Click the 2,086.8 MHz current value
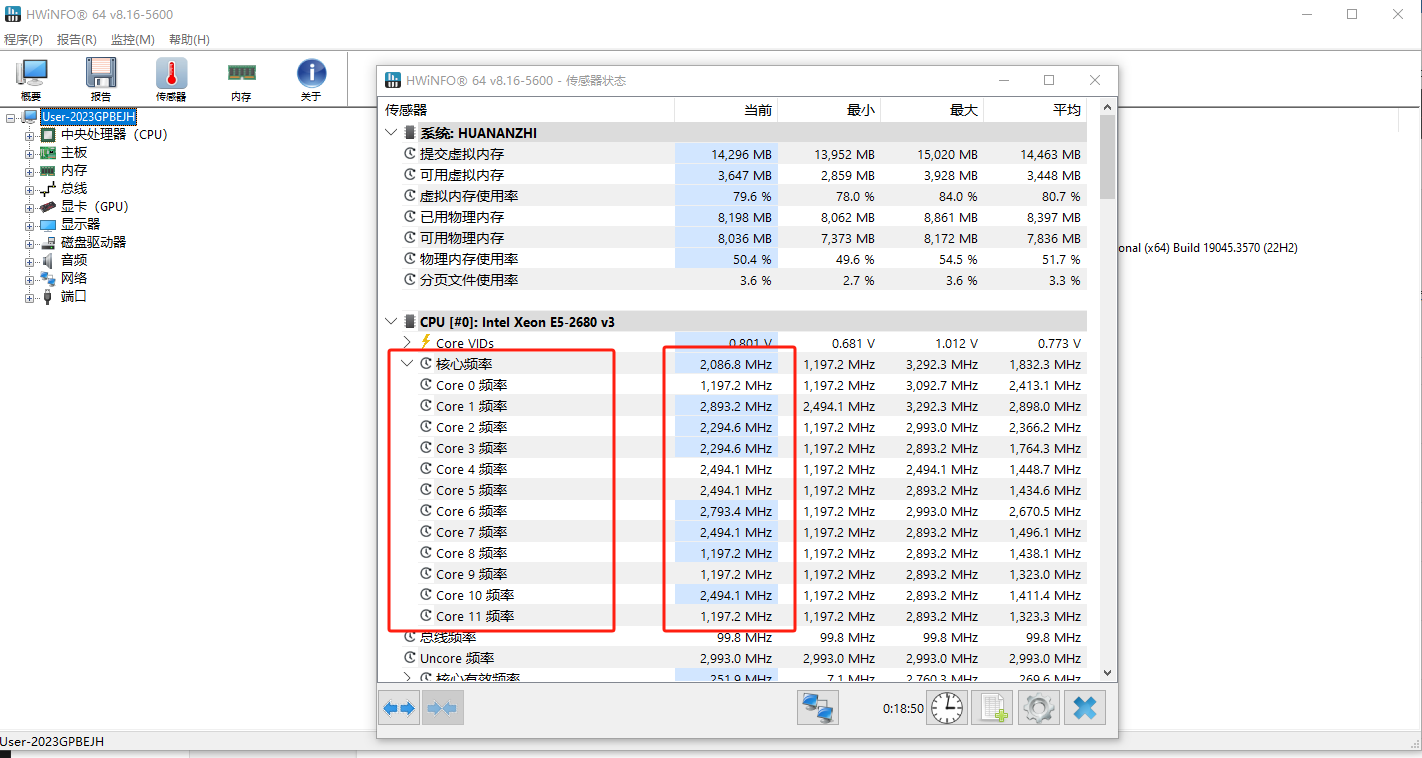 [x=736, y=364]
